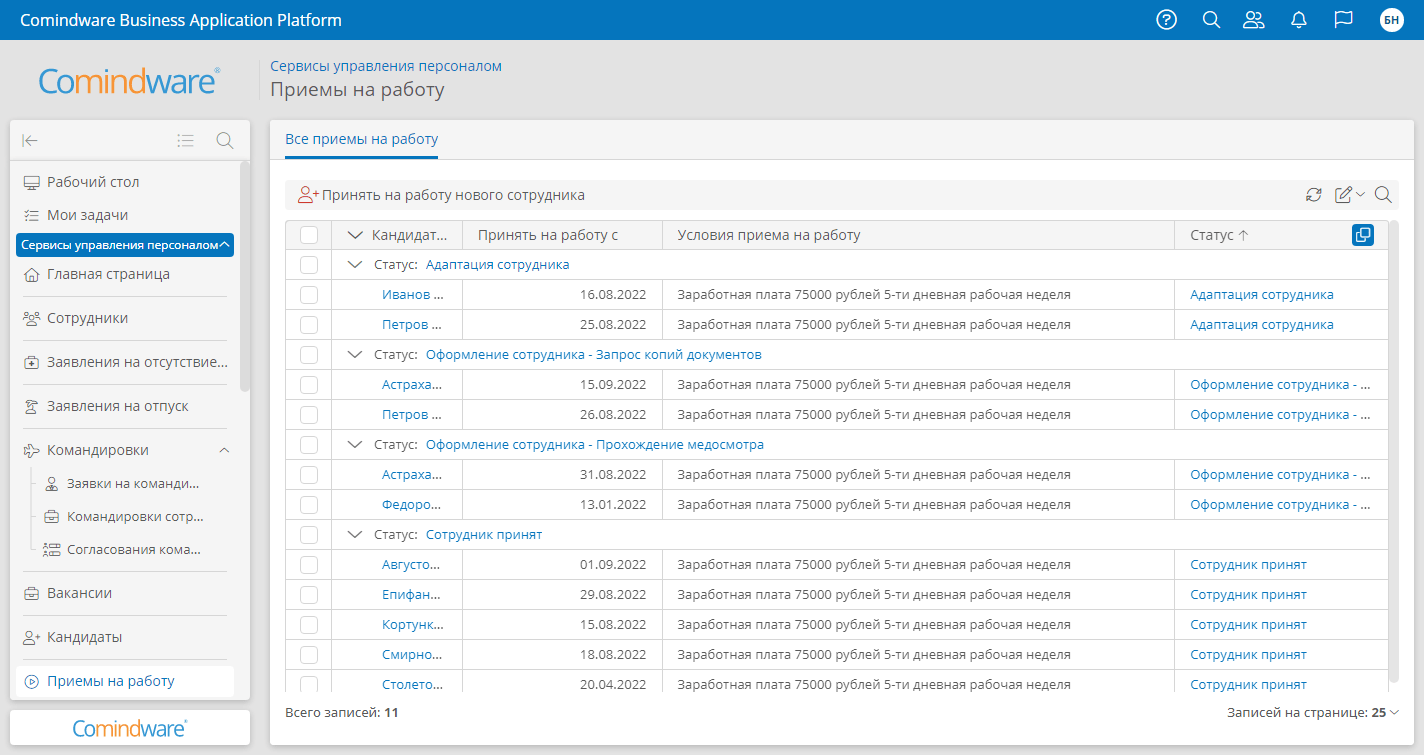
Task: Open the Все приемы на работу tab
Action: coord(361,139)
